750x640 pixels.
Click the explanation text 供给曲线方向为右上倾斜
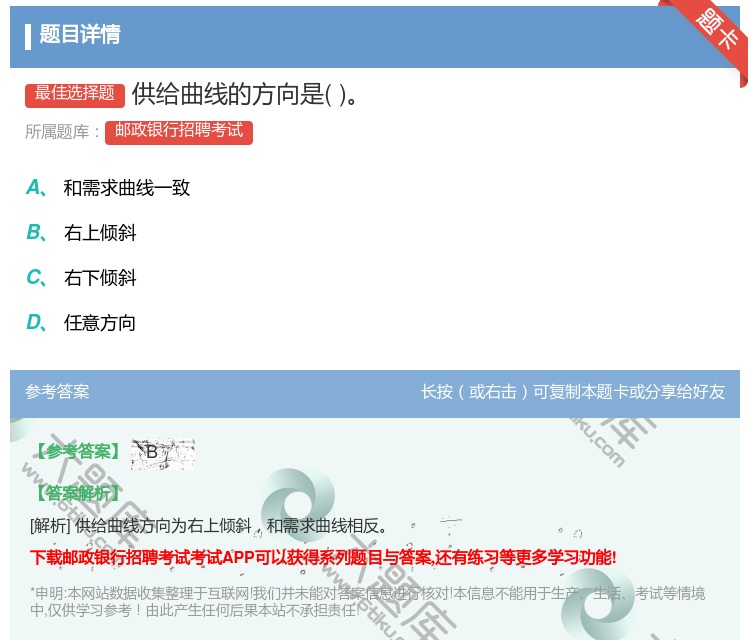pyautogui.click(x=209, y=526)
